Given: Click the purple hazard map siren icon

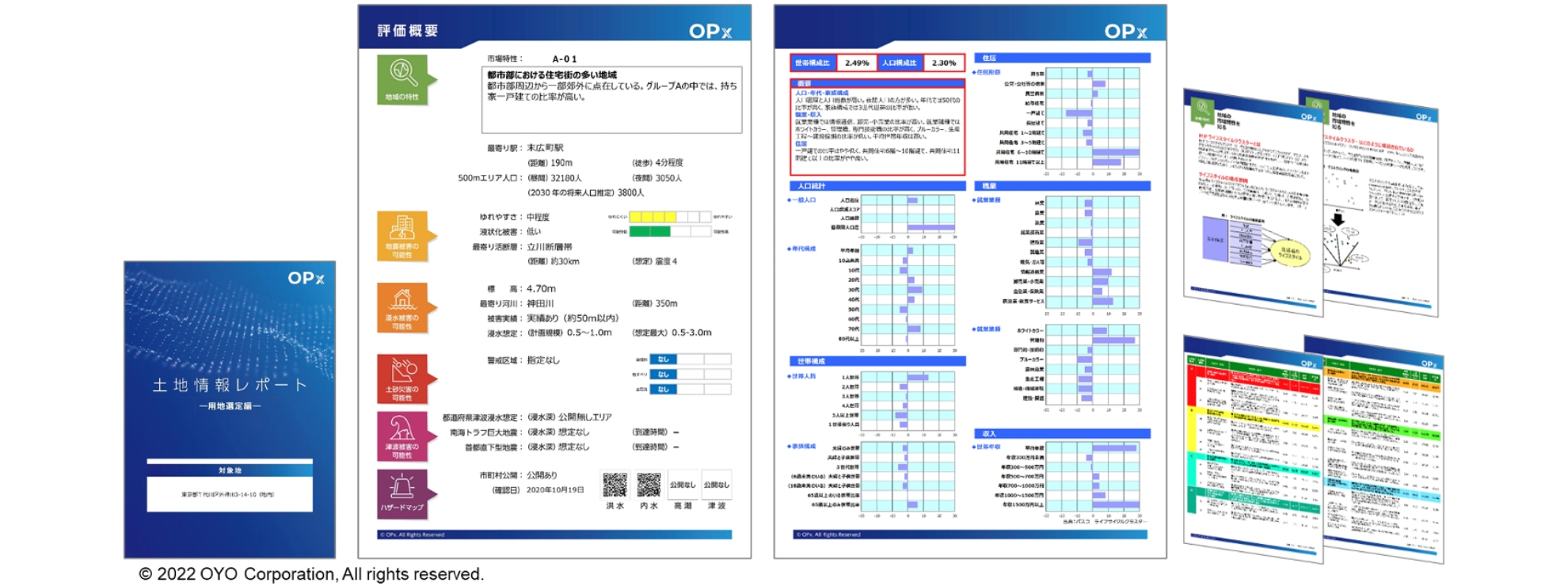Looking at the screenshot, I should (403, 488).
